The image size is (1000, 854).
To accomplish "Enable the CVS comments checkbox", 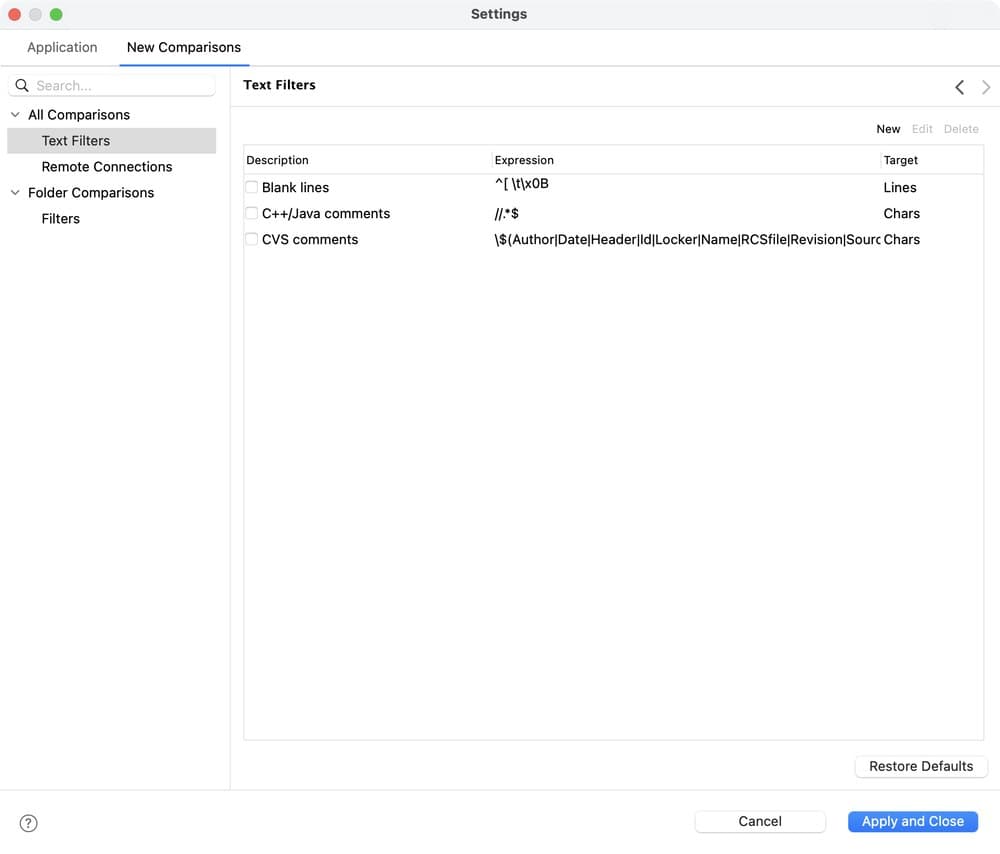I will [252, 239].
